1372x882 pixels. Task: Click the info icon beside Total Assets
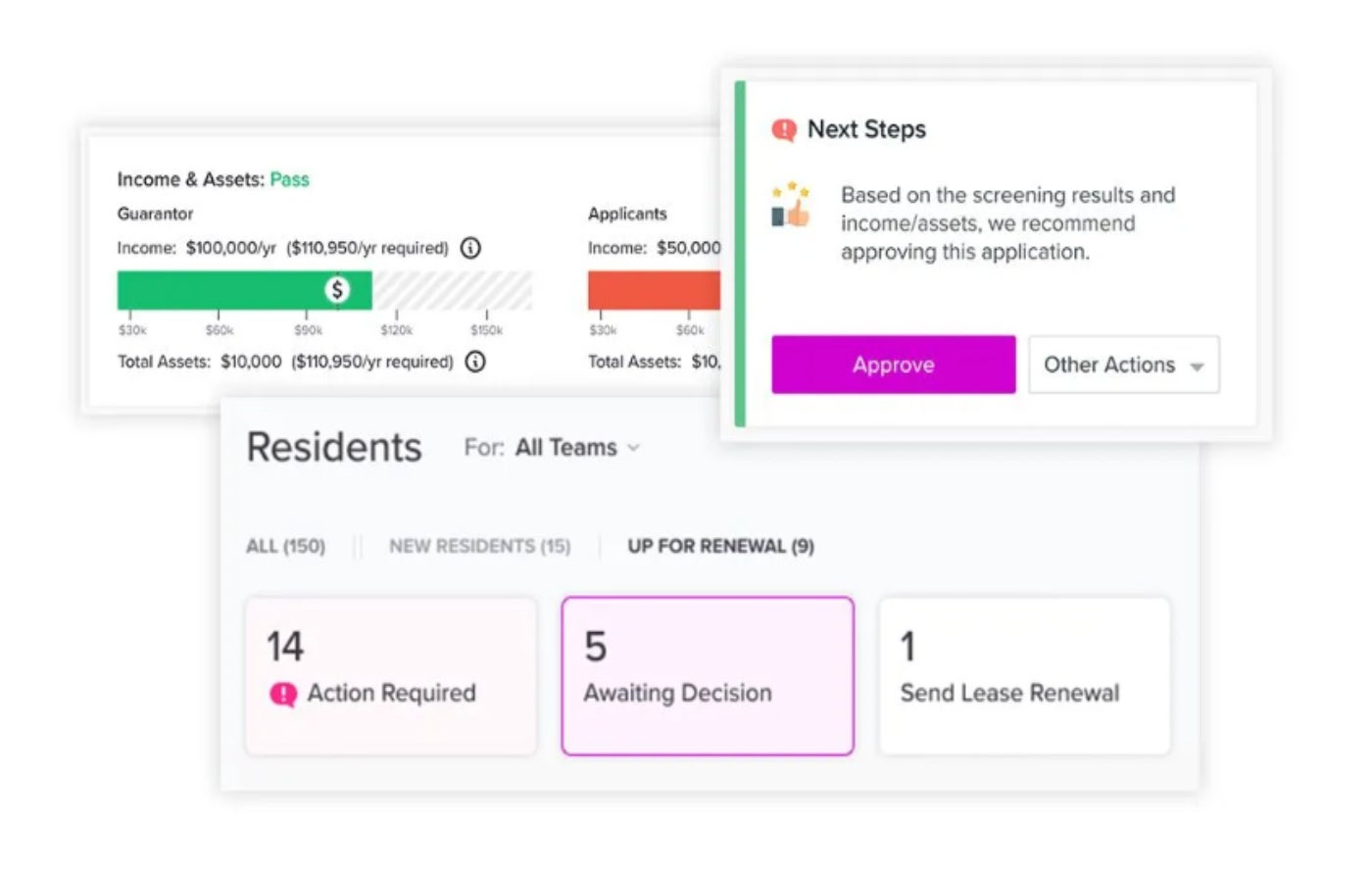pyautogui.click(x=475, y=362)
